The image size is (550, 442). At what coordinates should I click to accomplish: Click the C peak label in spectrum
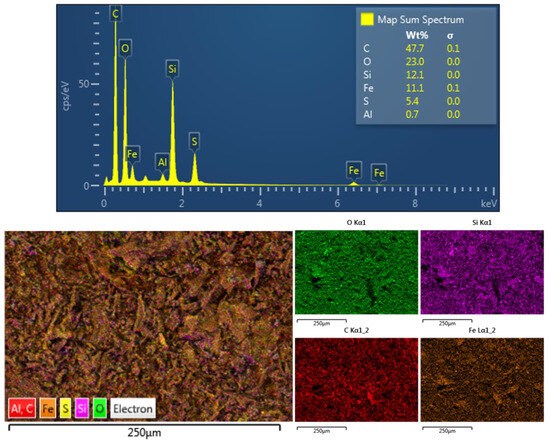(115, 14)
